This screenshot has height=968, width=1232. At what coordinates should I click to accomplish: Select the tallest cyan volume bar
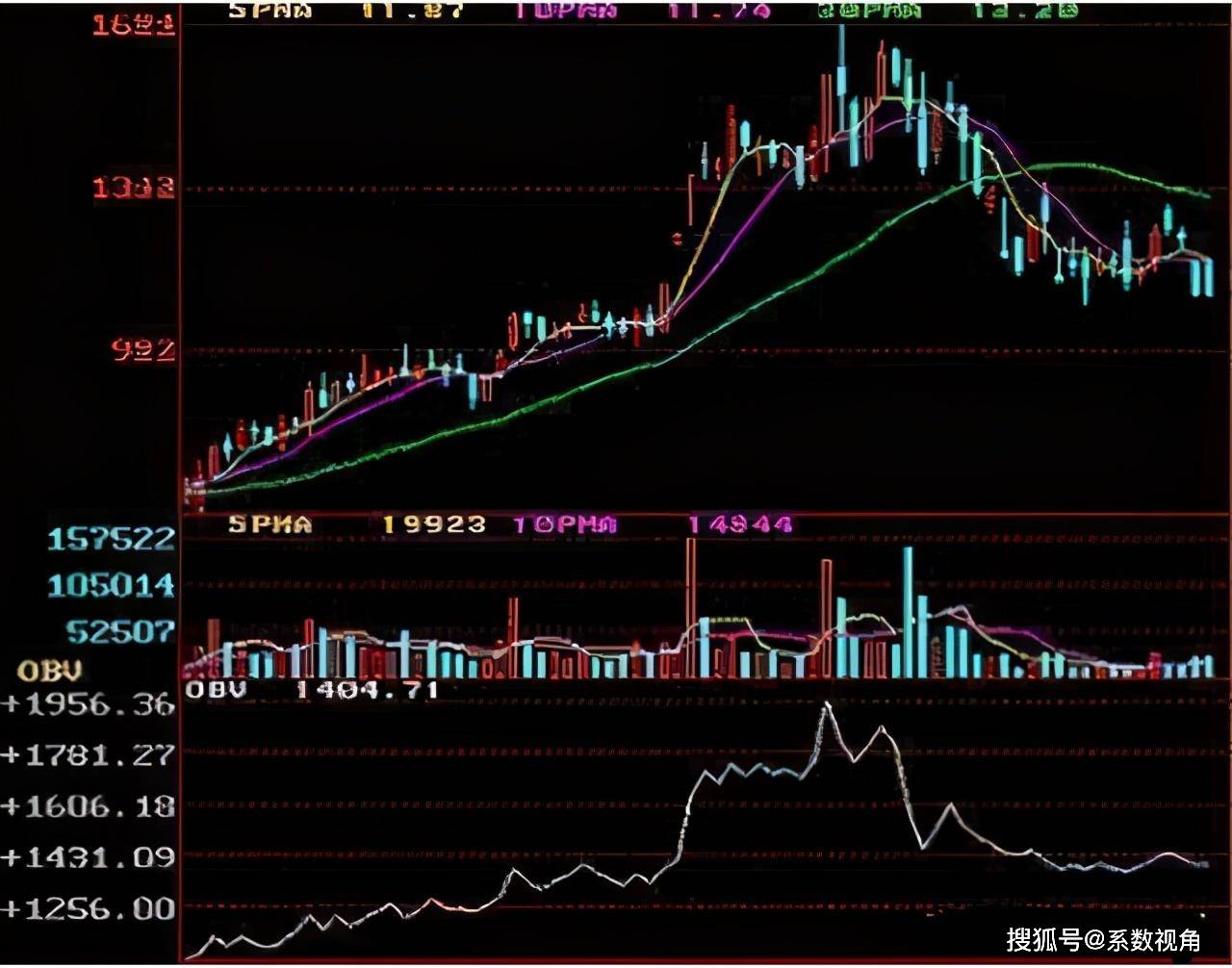pos(908,612)
